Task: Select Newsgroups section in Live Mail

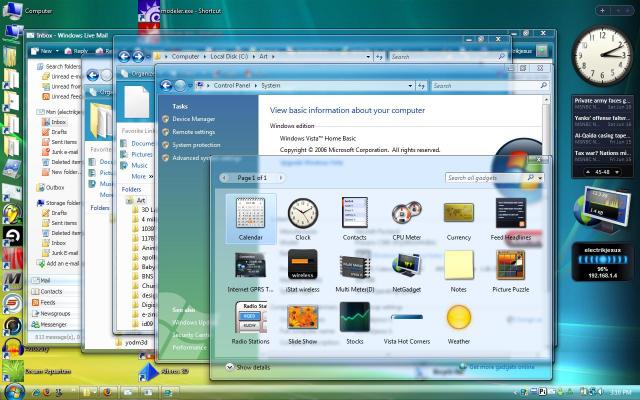Action: [55, 313]
